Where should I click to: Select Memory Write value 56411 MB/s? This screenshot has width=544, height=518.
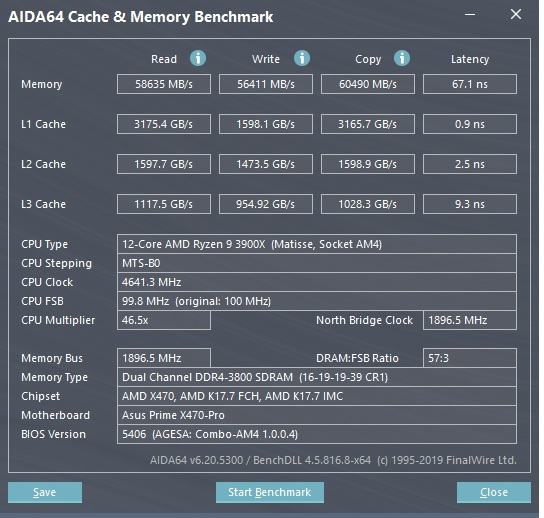click(266, 84)
